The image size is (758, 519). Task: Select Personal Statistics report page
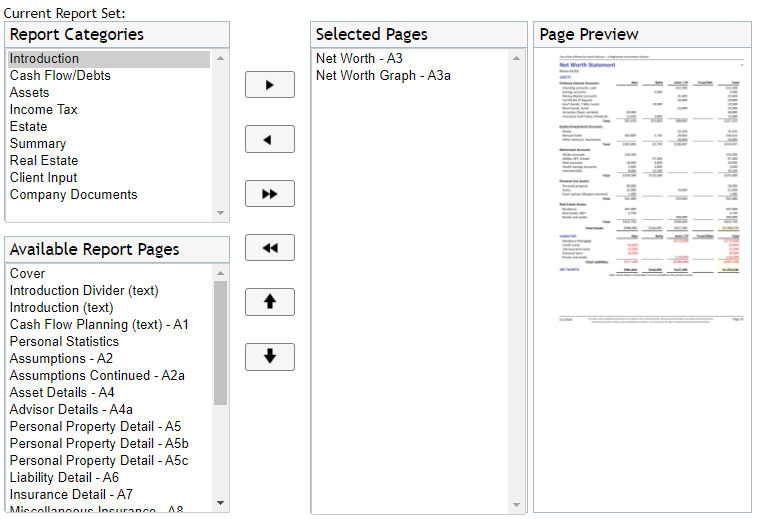tap(64, 342)
